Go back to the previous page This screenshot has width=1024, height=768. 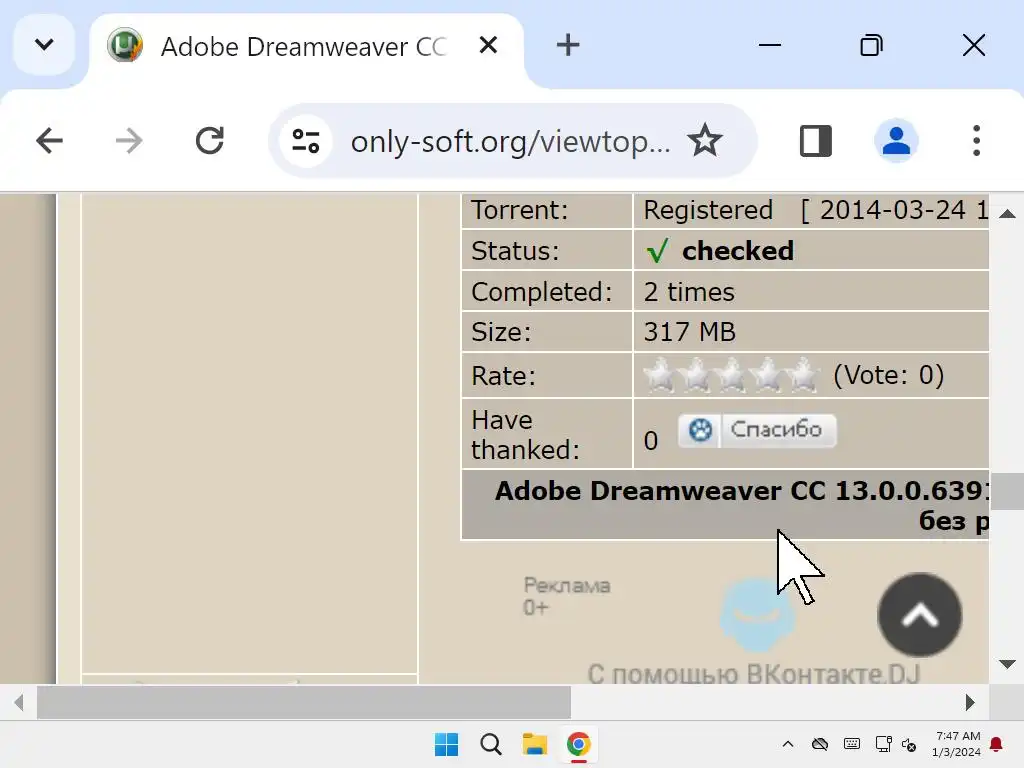pos(49,140)
